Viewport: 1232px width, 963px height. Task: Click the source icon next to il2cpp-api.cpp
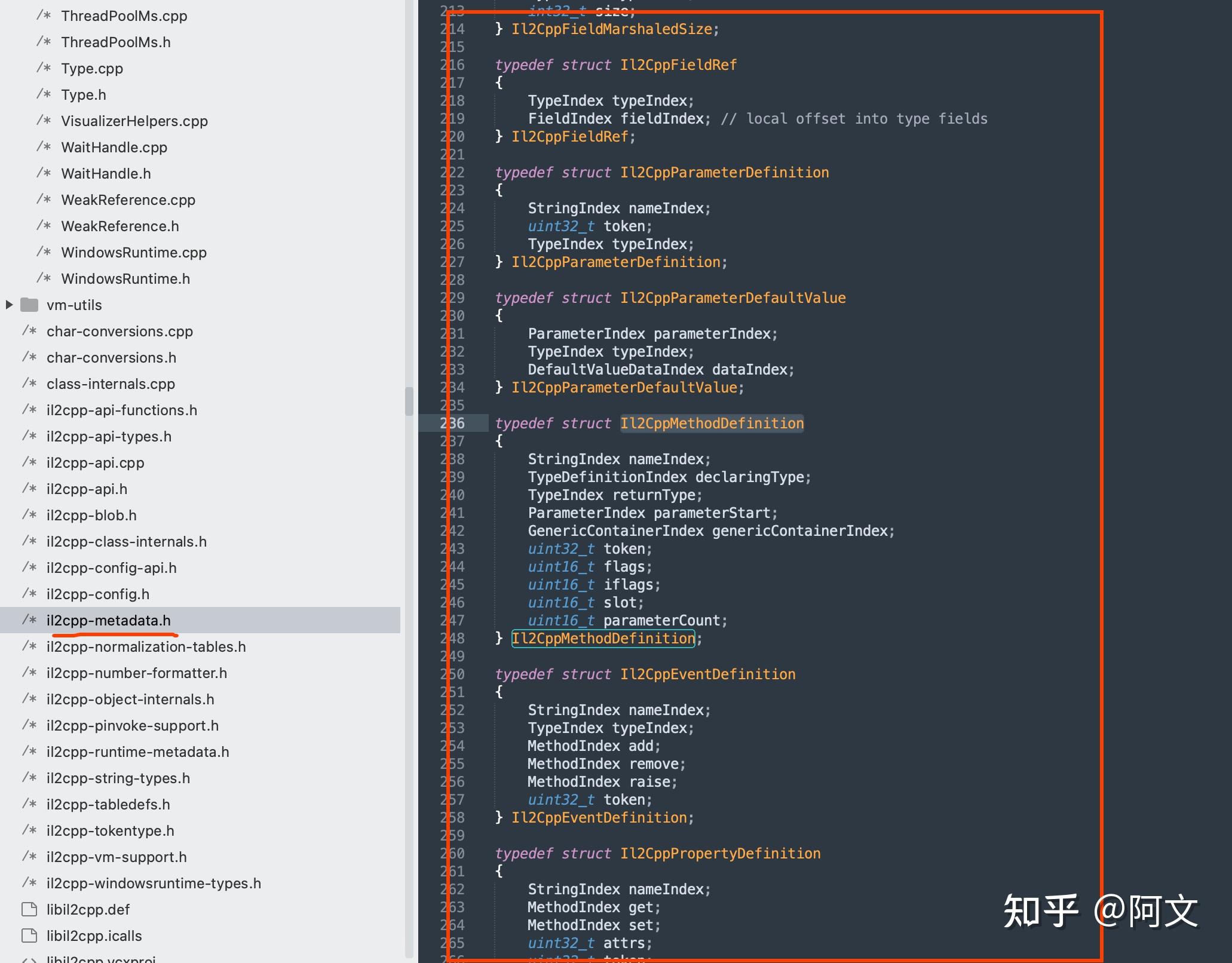coord(27,463)
